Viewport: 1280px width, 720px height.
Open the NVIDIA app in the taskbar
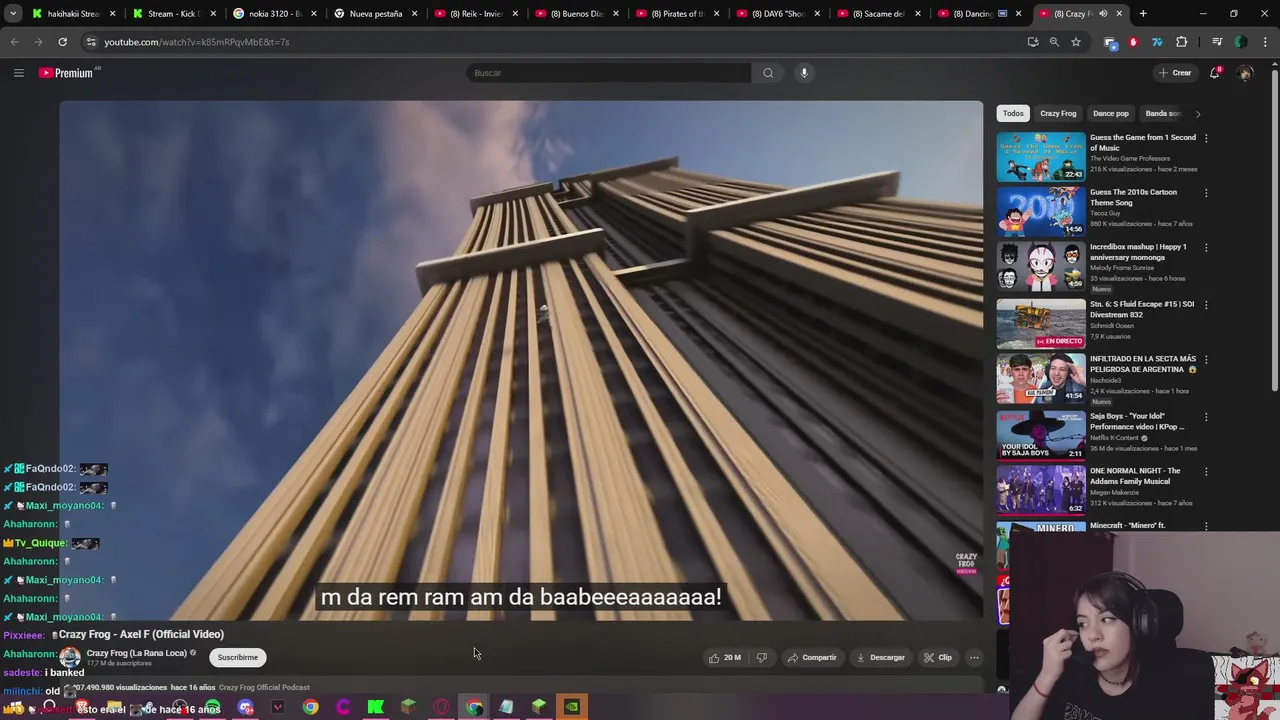571,708
